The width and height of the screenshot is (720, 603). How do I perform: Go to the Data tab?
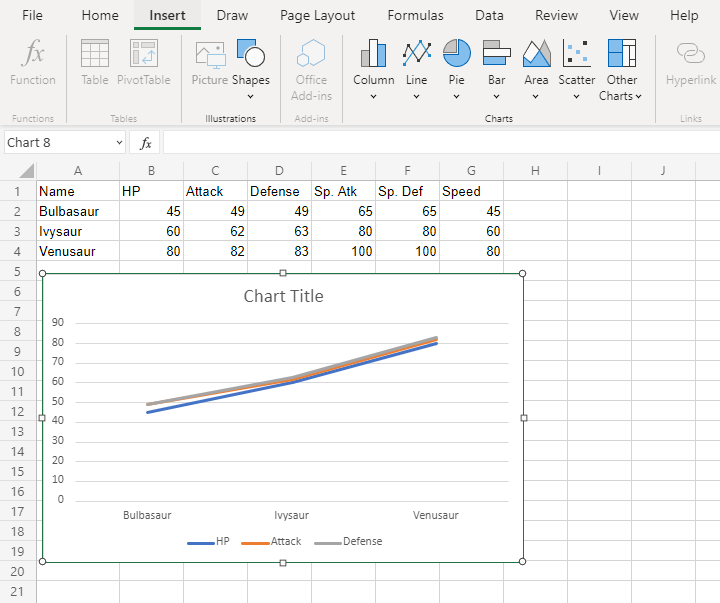[x=489, y=15]
